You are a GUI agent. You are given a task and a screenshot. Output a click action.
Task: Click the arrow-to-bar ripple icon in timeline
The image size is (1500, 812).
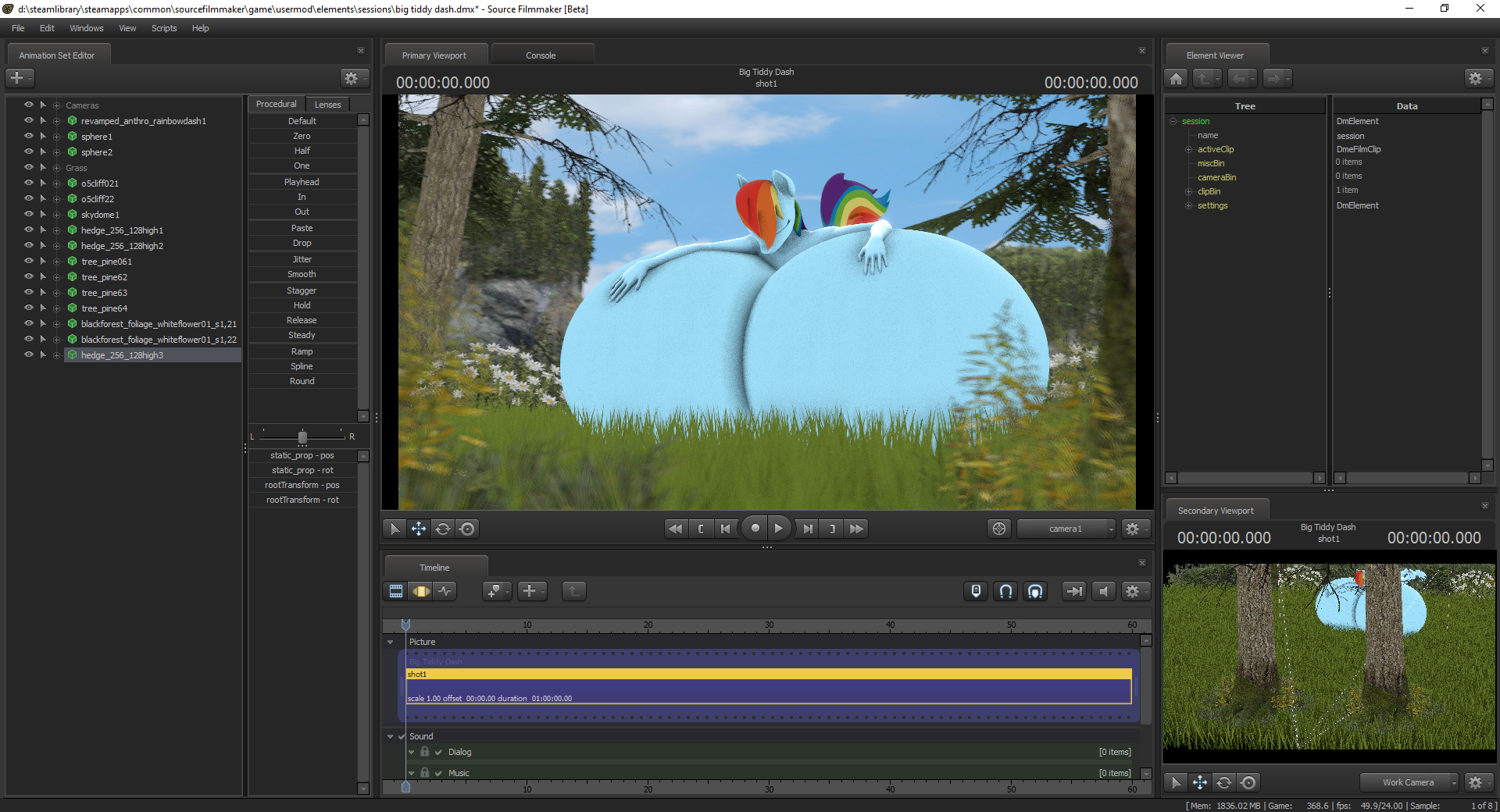tap(1074, 591)
